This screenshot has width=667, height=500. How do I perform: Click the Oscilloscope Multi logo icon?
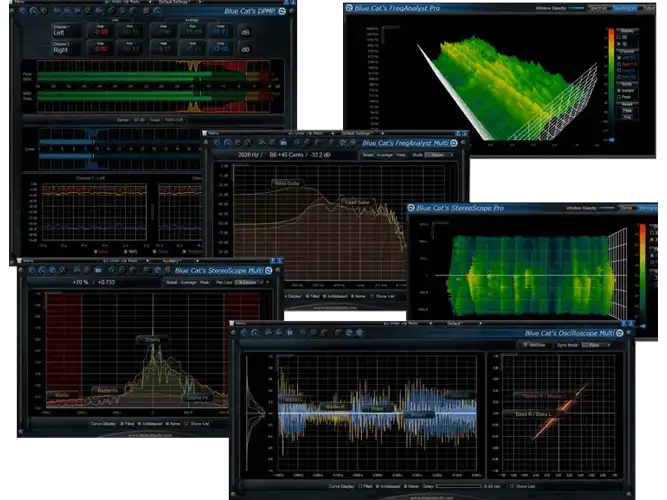(620, 333)
